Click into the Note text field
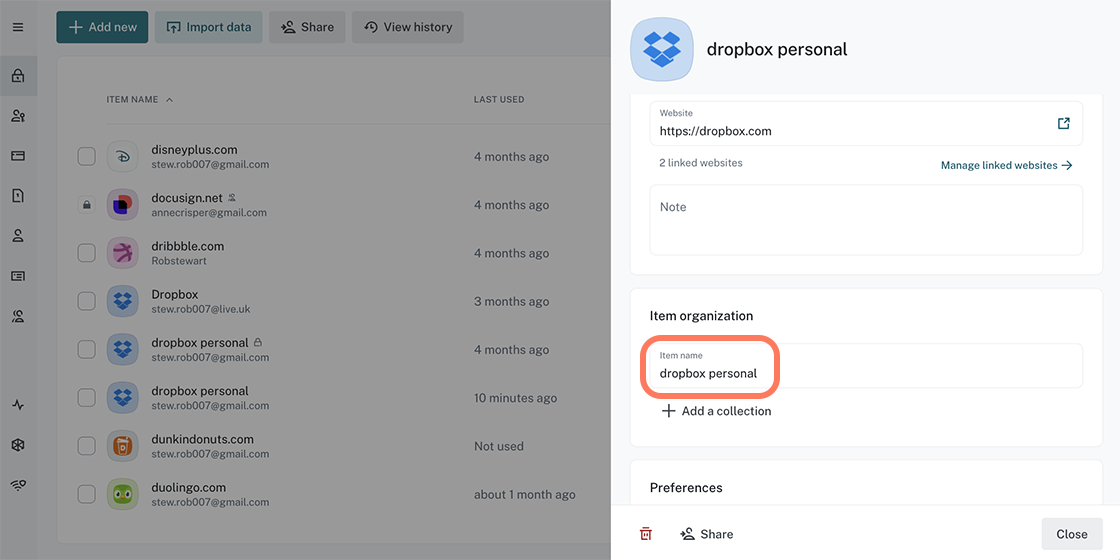1120x560 pixels. [866, 220]
